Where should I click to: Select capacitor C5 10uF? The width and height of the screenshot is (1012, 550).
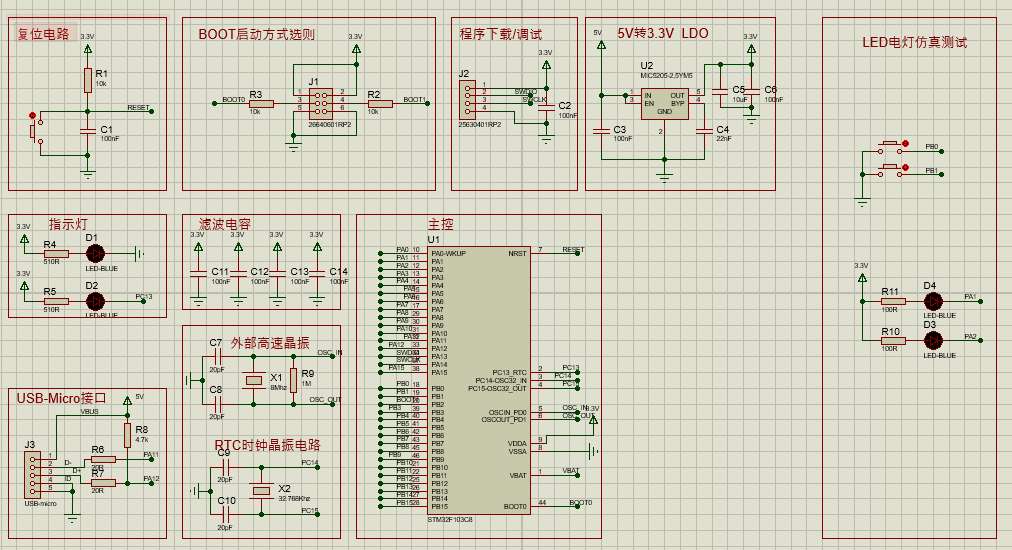coord(720,92)
